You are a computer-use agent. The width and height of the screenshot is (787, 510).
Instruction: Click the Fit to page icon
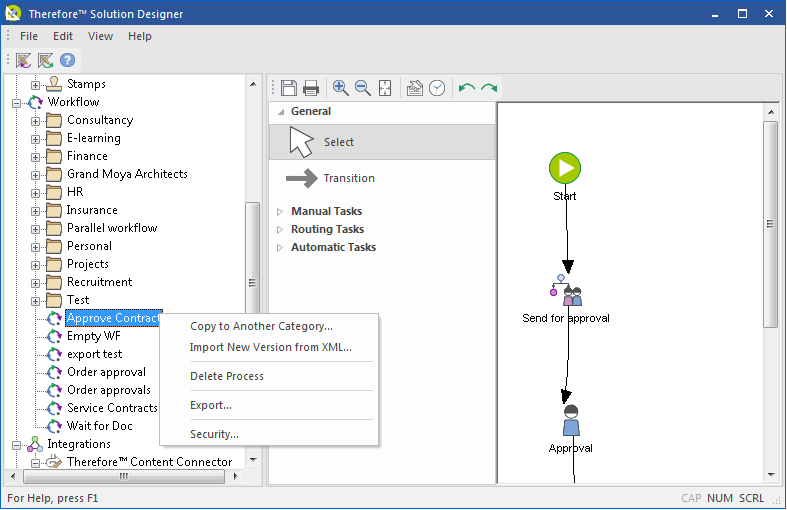tap(385, 88)
